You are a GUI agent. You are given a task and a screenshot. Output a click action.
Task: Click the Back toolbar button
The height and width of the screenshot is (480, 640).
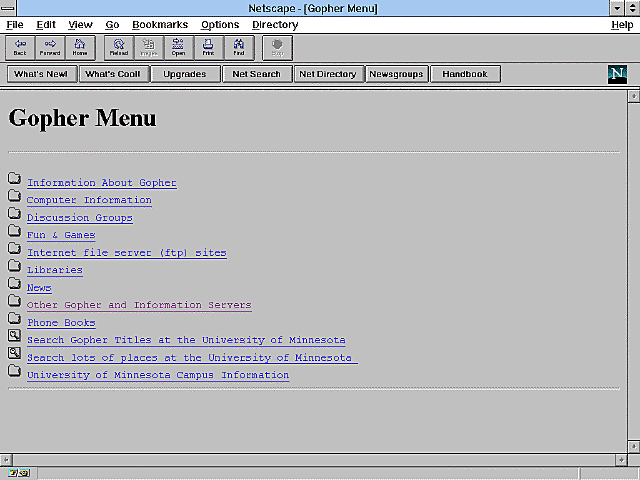pyautogui.click(x=20, y=48)
